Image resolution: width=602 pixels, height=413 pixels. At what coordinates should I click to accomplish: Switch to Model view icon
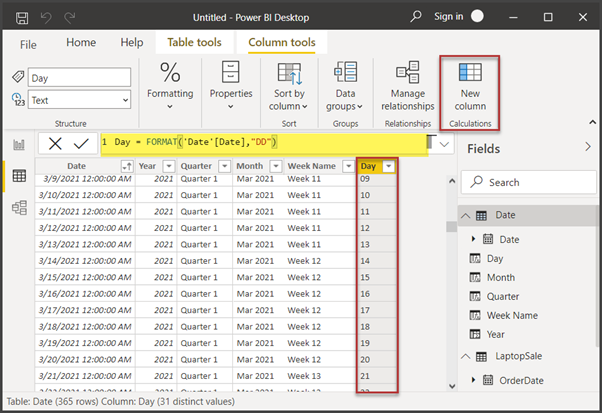[x=19, y=208]
